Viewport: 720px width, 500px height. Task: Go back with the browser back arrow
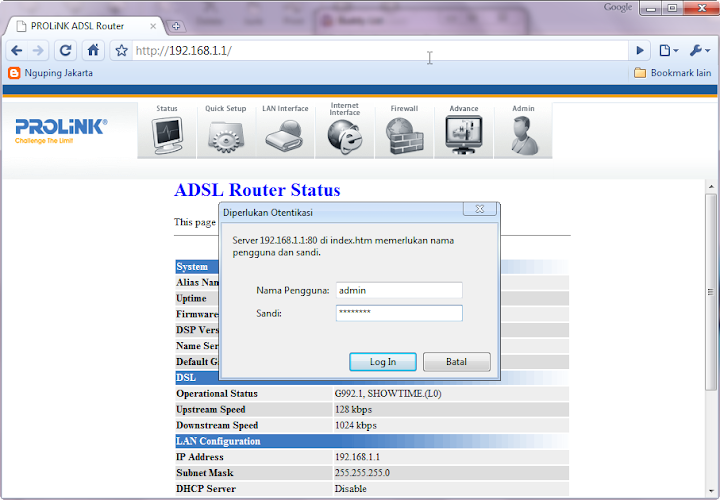coord(17,51)
